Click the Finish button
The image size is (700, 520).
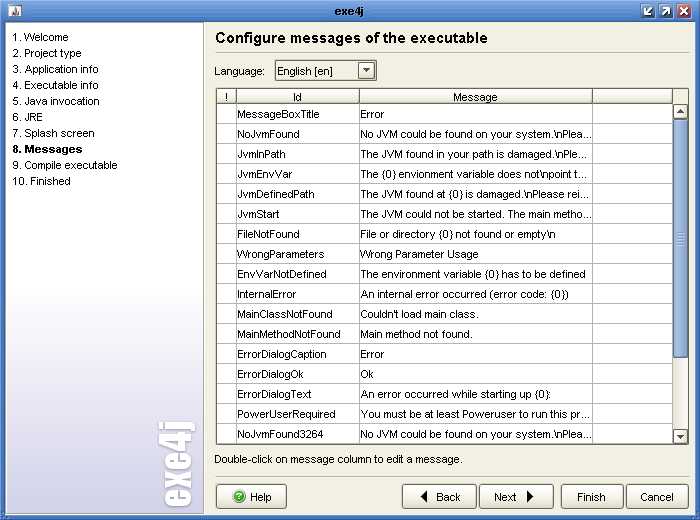click(592, 496)
